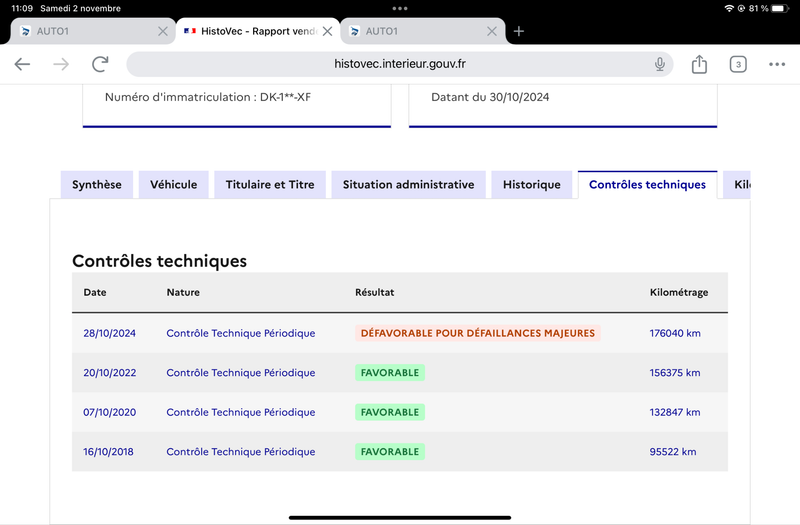Image resolution: width=800 pixels, height=525 pixels.
Task: Open the Historique tab
Action: 532,185
